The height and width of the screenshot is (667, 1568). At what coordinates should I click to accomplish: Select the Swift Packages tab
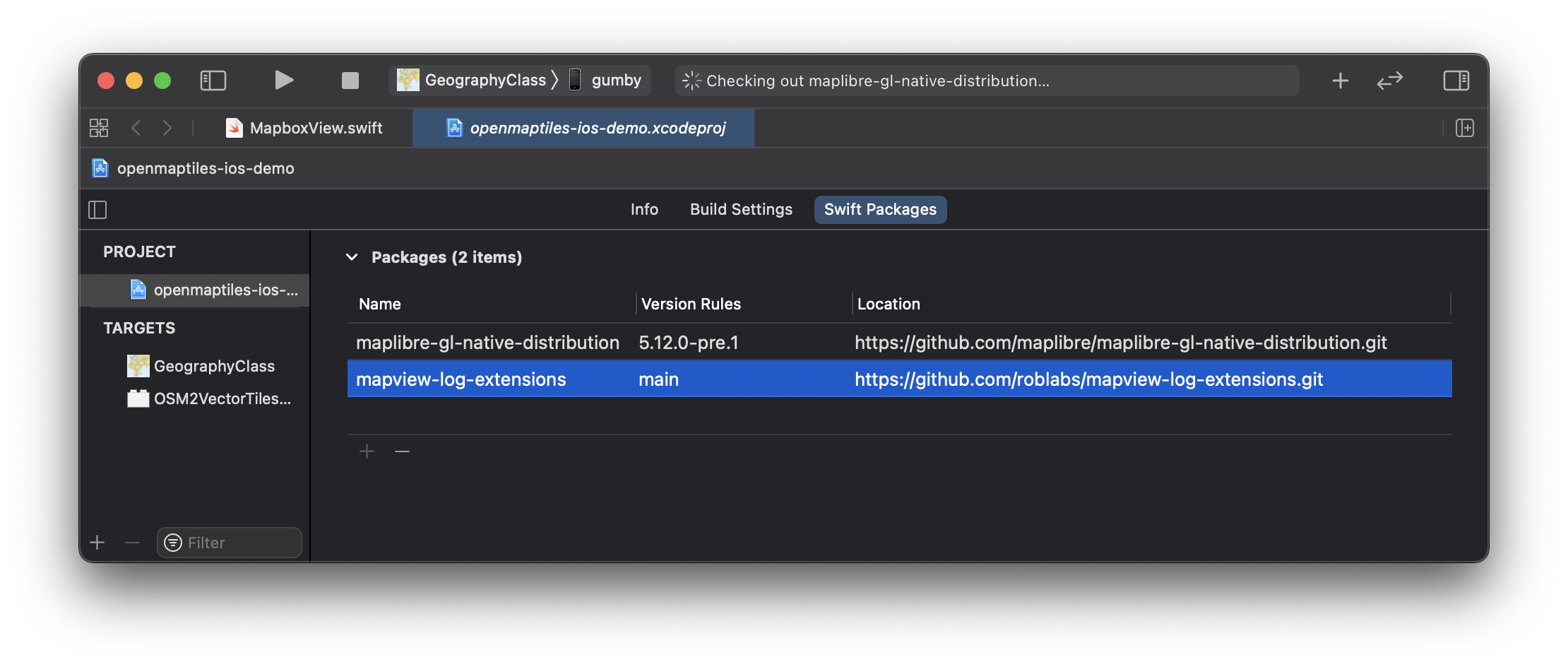(880, 210)
